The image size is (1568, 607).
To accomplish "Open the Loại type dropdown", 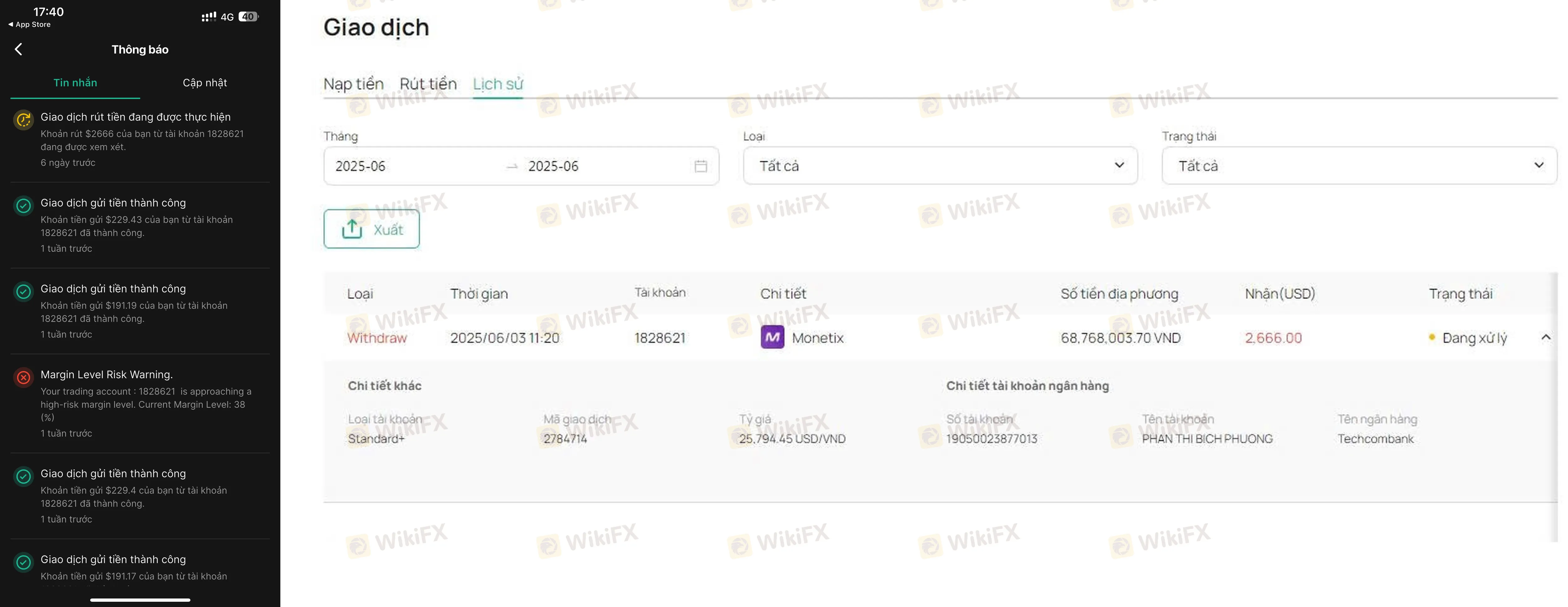I will pos(939,165).
